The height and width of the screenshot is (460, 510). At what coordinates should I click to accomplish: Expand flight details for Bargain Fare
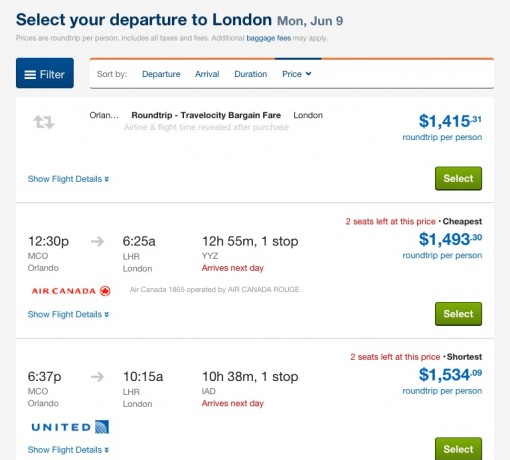tap(68, 179)
